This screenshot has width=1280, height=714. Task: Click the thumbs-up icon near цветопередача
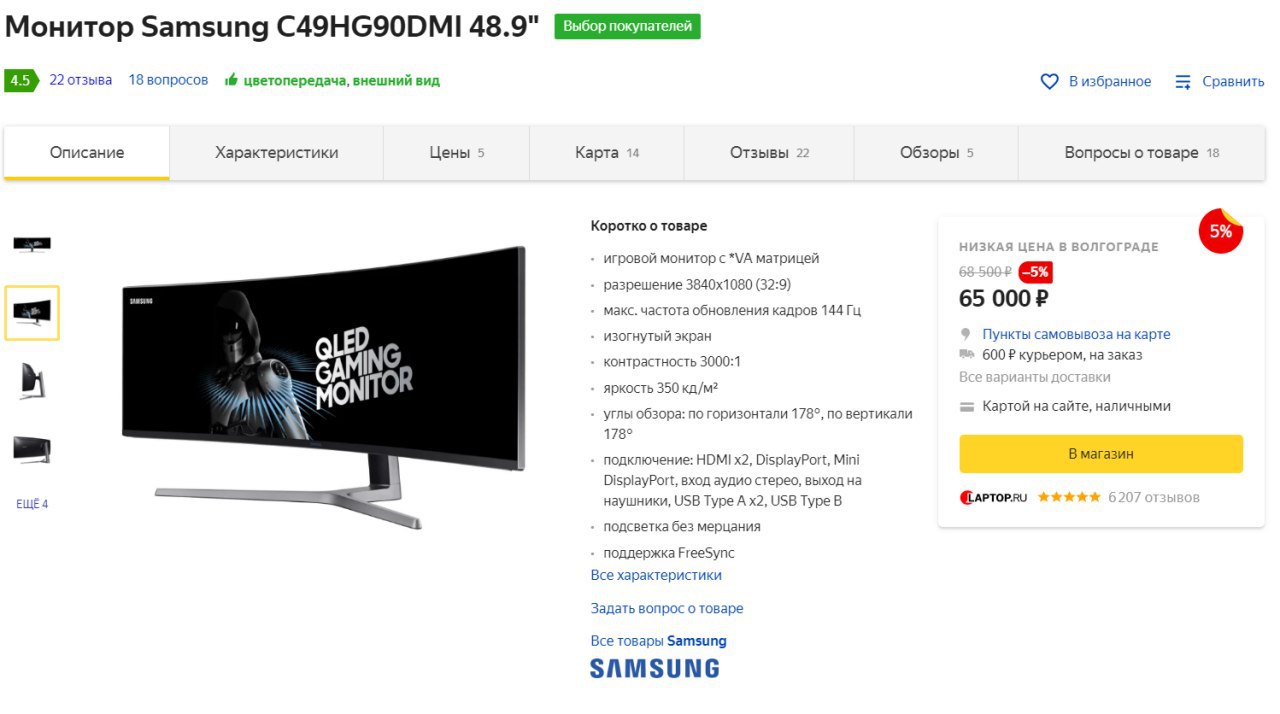click(x=231, y=80)
